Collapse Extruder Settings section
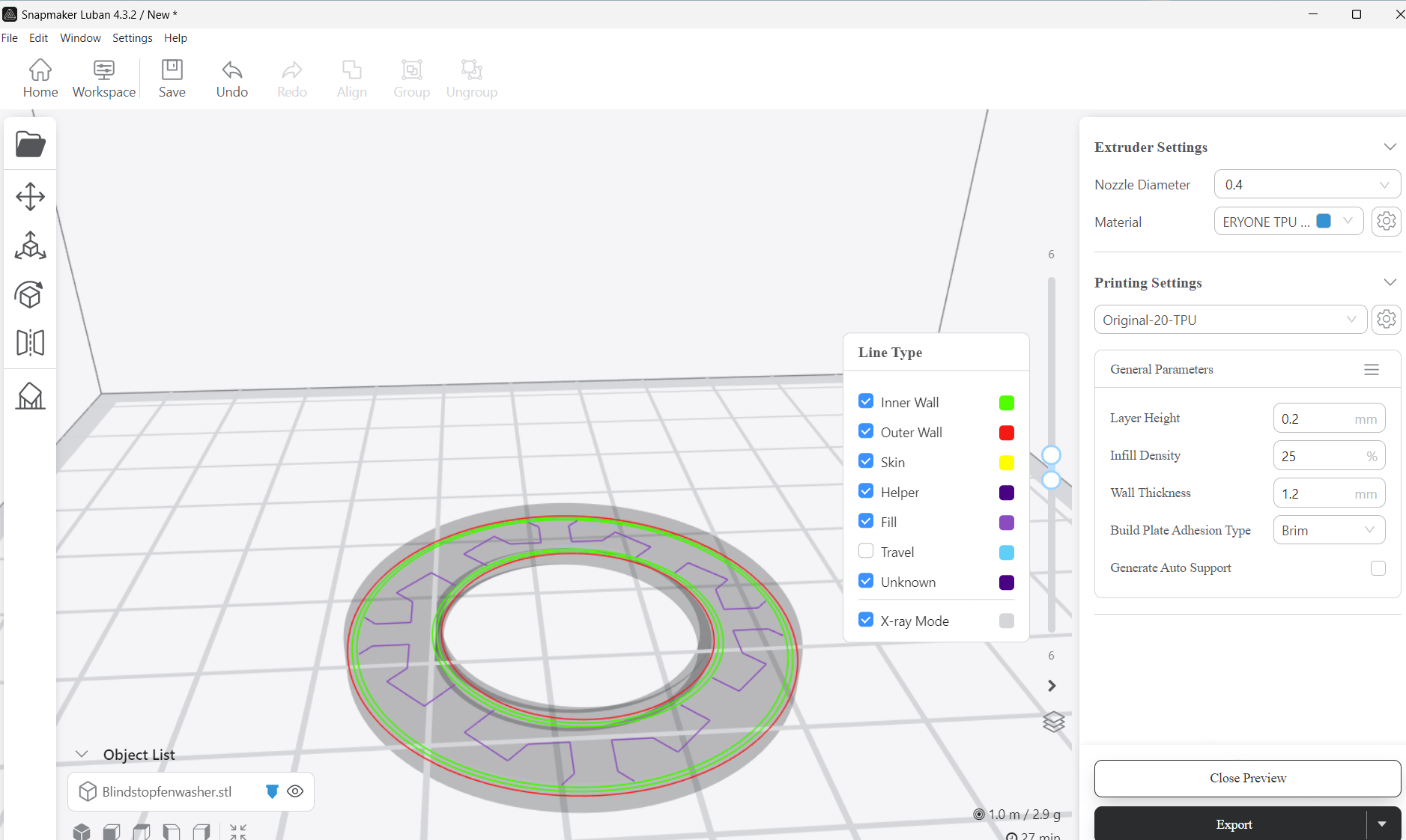 [1390, 147]
